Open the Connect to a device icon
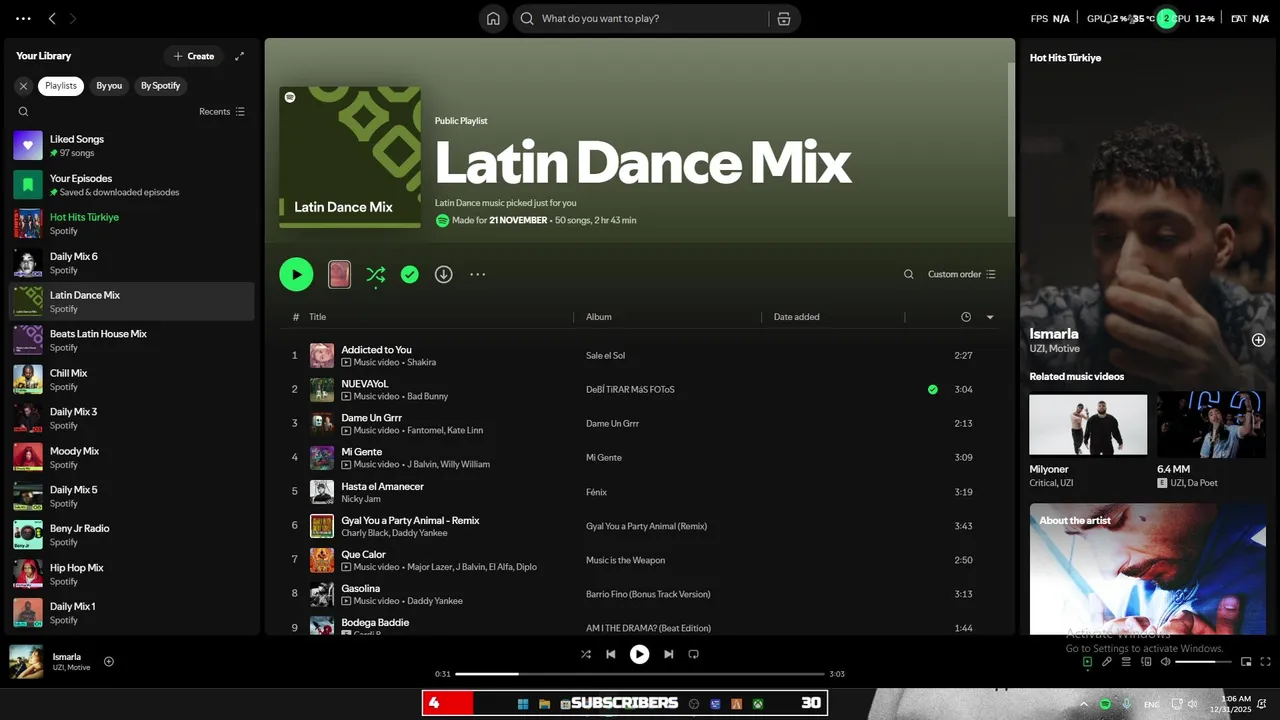 (x=1146, y=661)
